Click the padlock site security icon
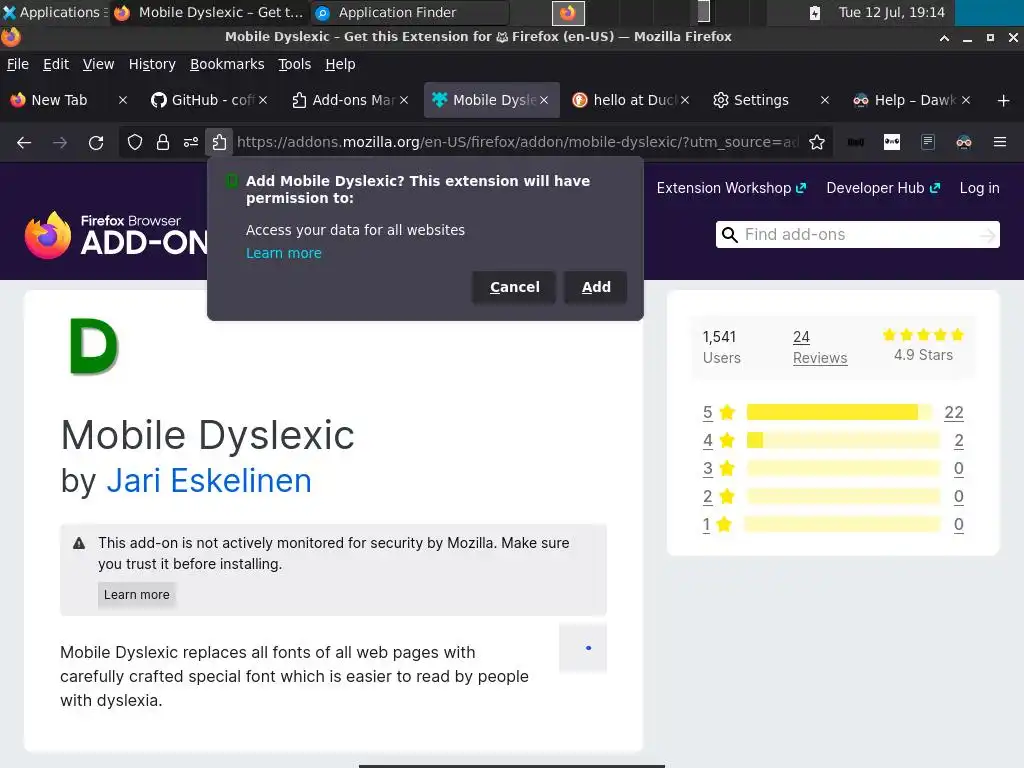This screenshot has height=768, width=1024. coord(163,142)
